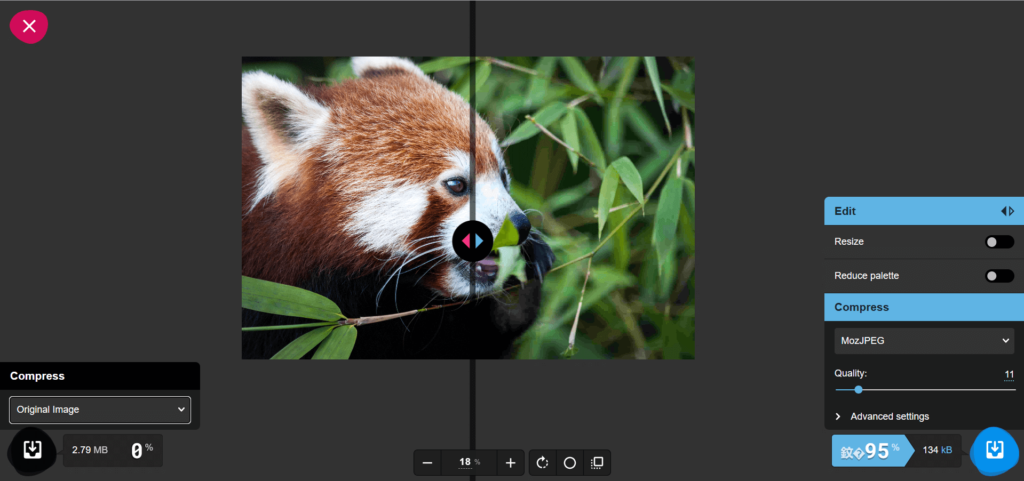This screenshot has width=1024, height=481.
Task: Toggle the circular smoothing button
Action: [x=570, y=462]
